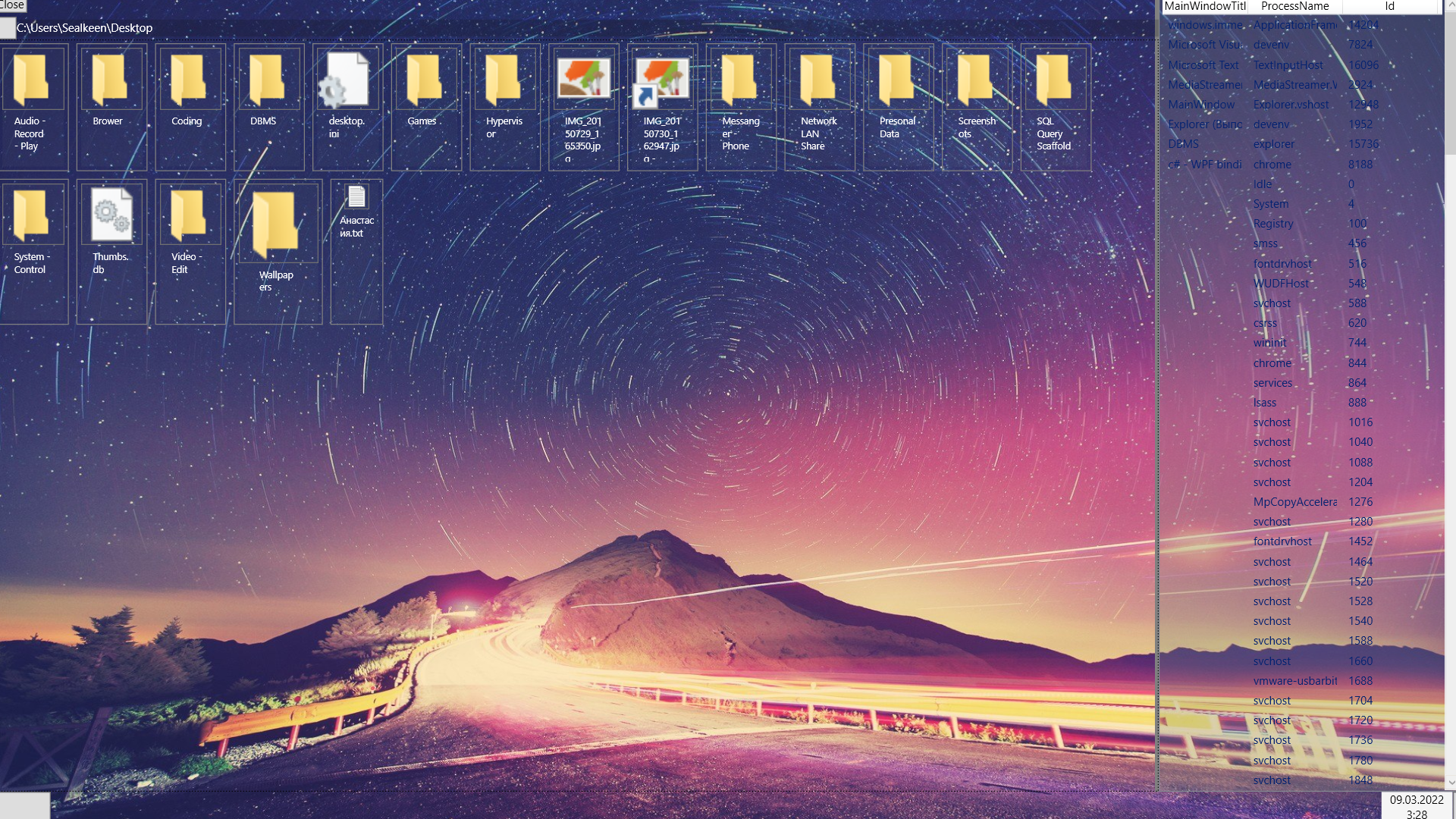Sort by the MainWindowTitle column header

coord(1204,6)
